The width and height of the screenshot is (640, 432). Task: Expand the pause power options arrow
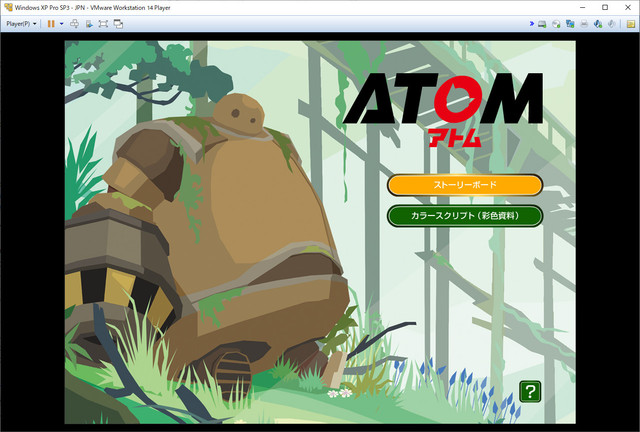(x=62, y=24)
